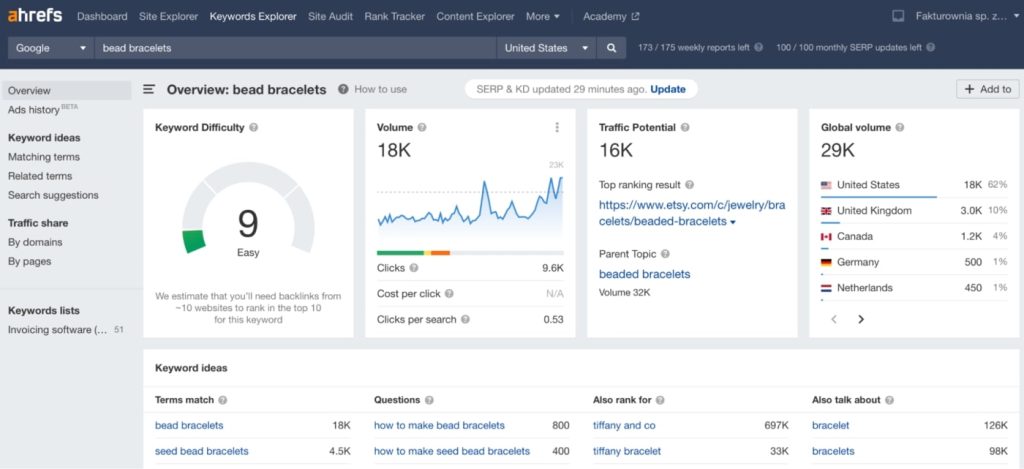The image size is (1024, 469).
Task: Click Keyword Difficulty help icon
Action: [253, 127]
